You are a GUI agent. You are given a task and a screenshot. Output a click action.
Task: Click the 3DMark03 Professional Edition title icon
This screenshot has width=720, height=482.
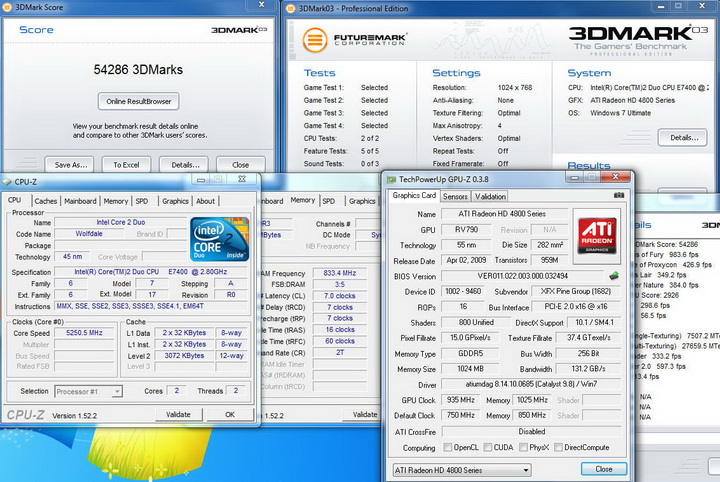290,8
